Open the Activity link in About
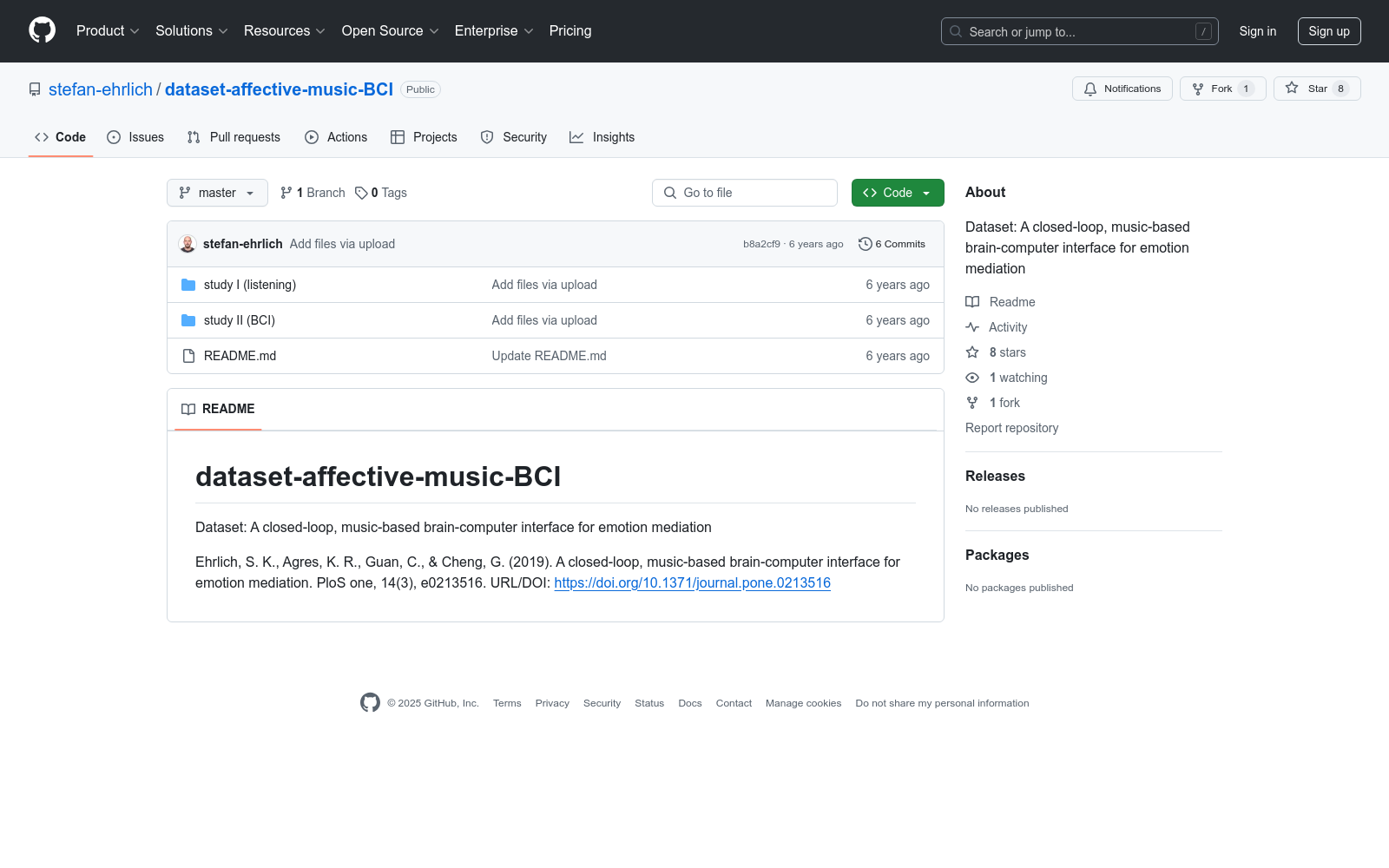Viewport: 1389px width, 868px height. (997, 327)
